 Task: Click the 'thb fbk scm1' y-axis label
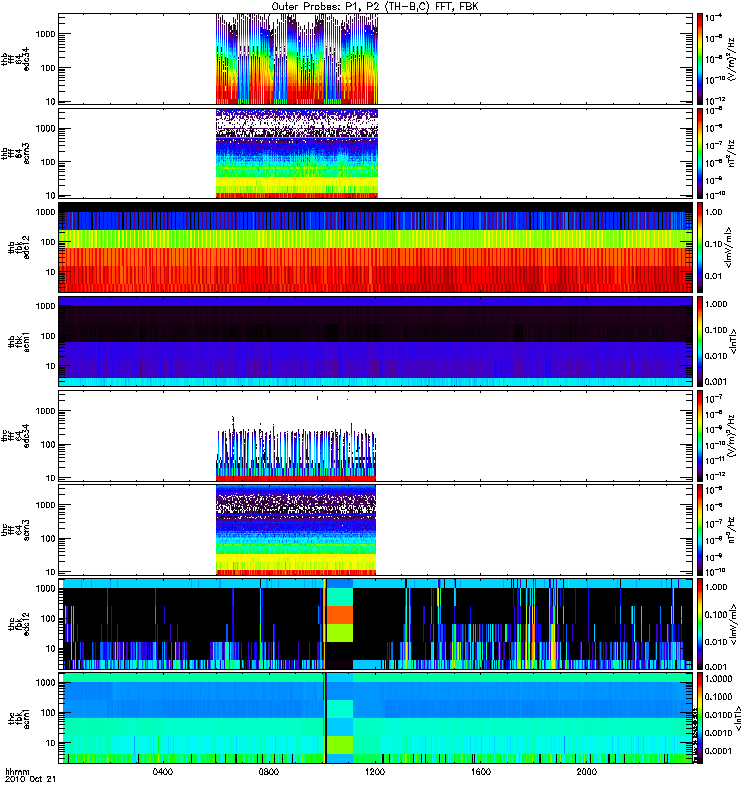pyautogui.click(x=19, y=342)
